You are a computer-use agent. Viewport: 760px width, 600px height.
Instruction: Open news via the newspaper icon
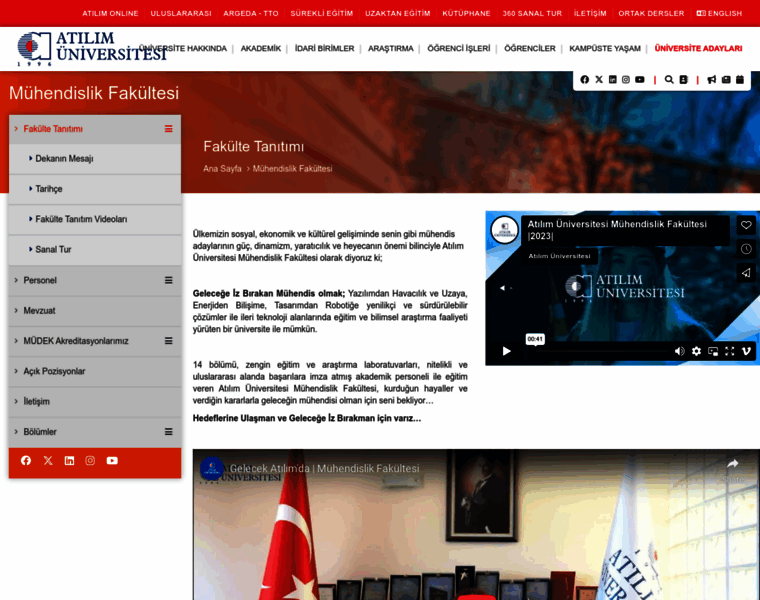pyautogui.click(x=726, y=79)
